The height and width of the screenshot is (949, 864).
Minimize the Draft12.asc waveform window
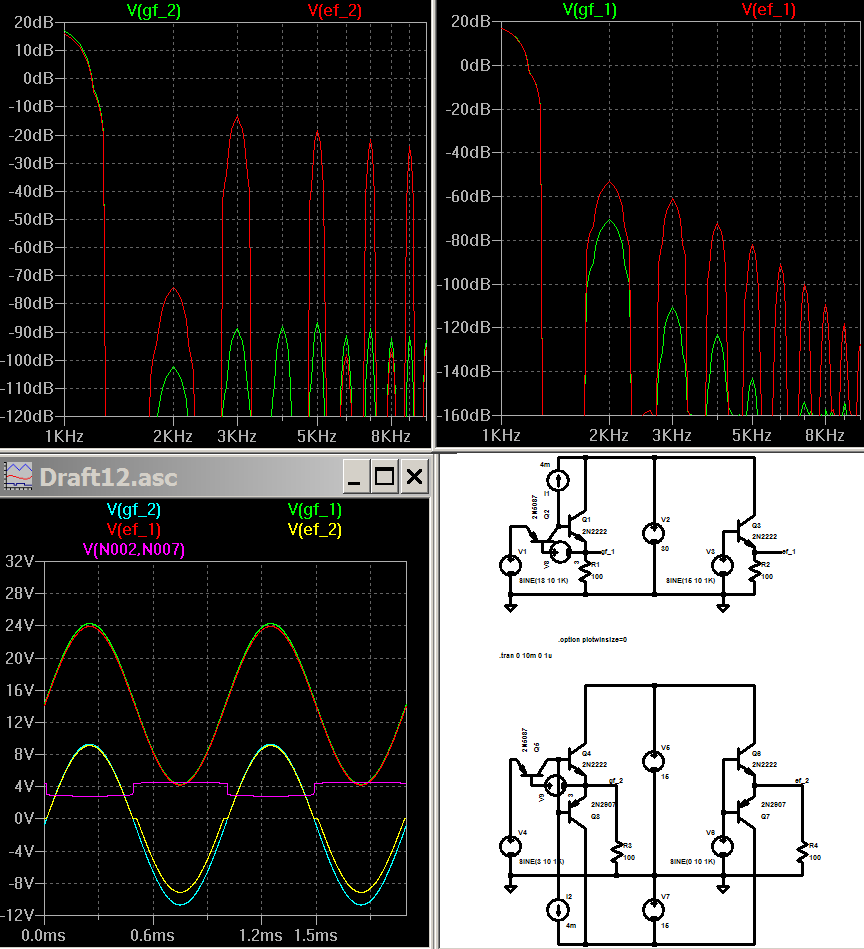click(x=355, y=476)
